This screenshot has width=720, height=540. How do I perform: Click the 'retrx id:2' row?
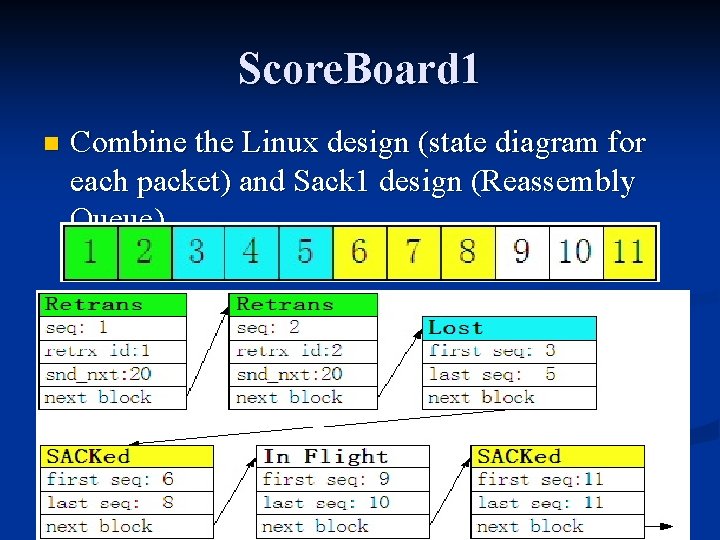[303, 352]
